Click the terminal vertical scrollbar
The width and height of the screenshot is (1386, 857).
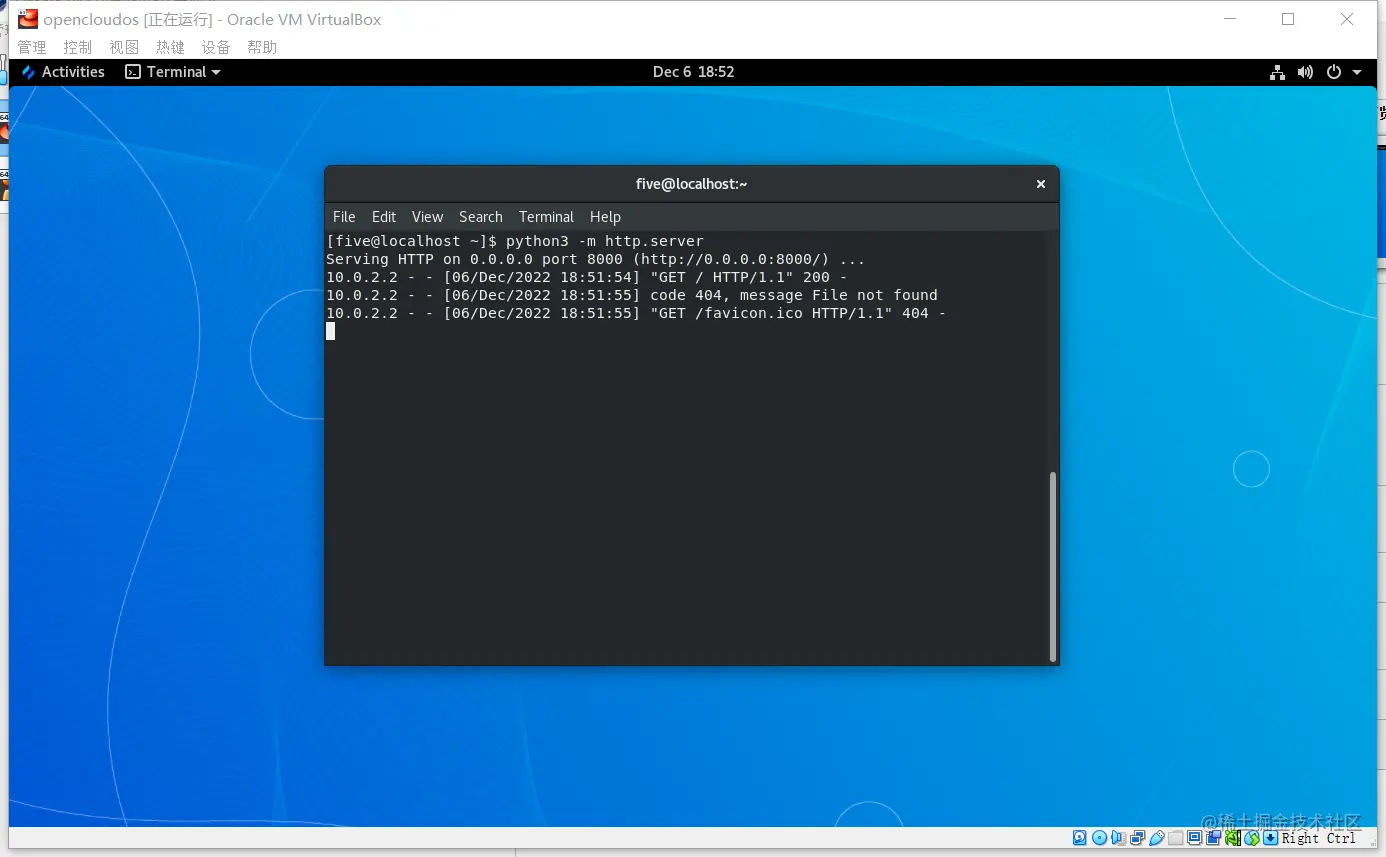[x=1053, y=566]
